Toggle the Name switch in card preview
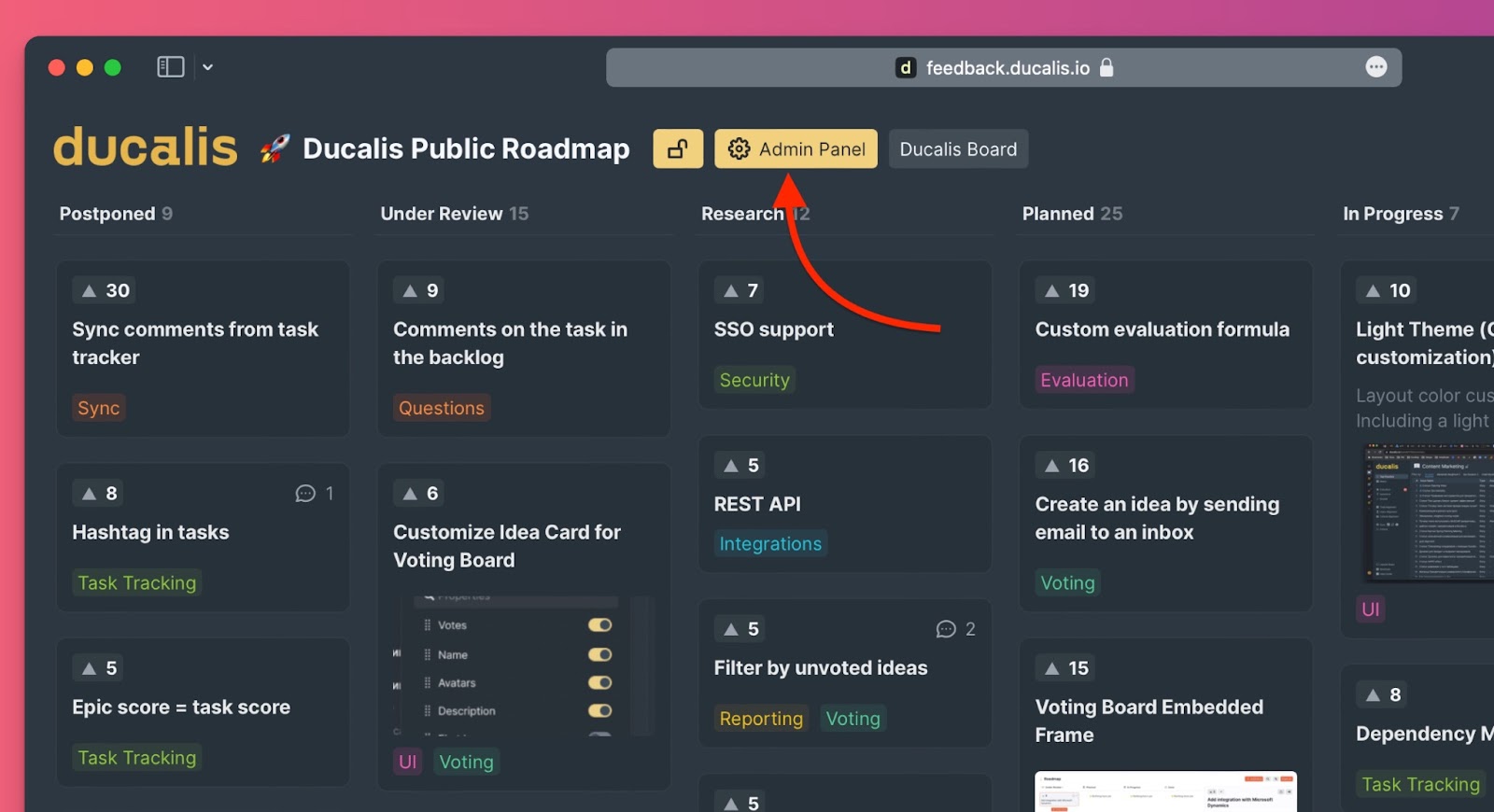 tap(599, 654)
